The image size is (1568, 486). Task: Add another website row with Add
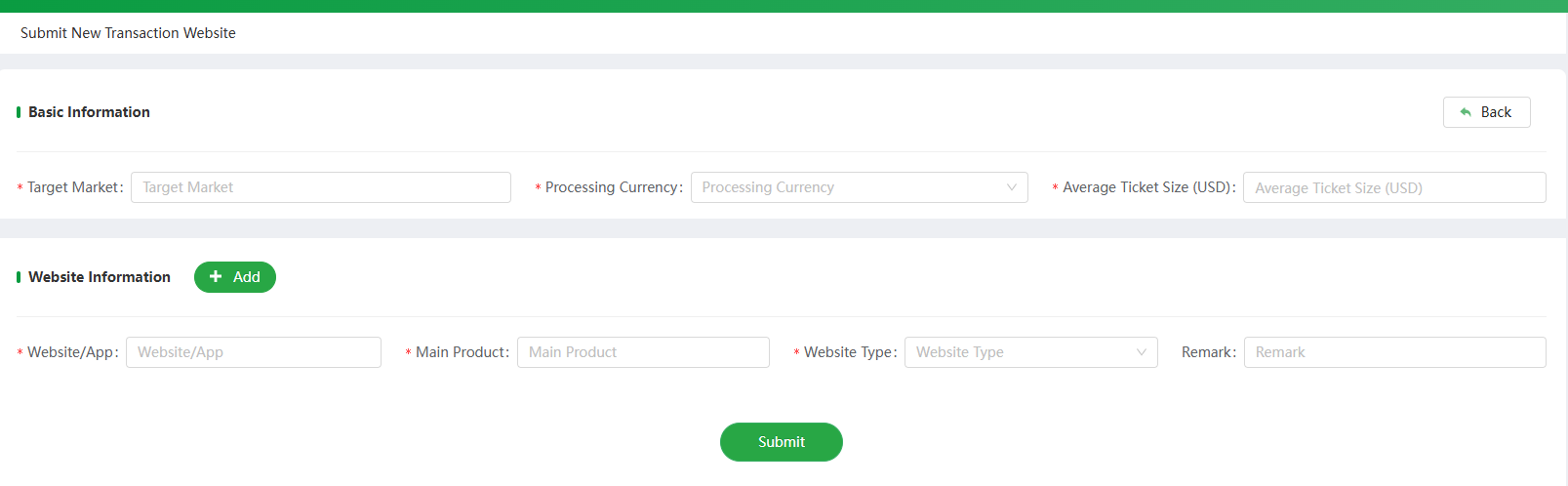pyautogui.click(x=235, y=277)
